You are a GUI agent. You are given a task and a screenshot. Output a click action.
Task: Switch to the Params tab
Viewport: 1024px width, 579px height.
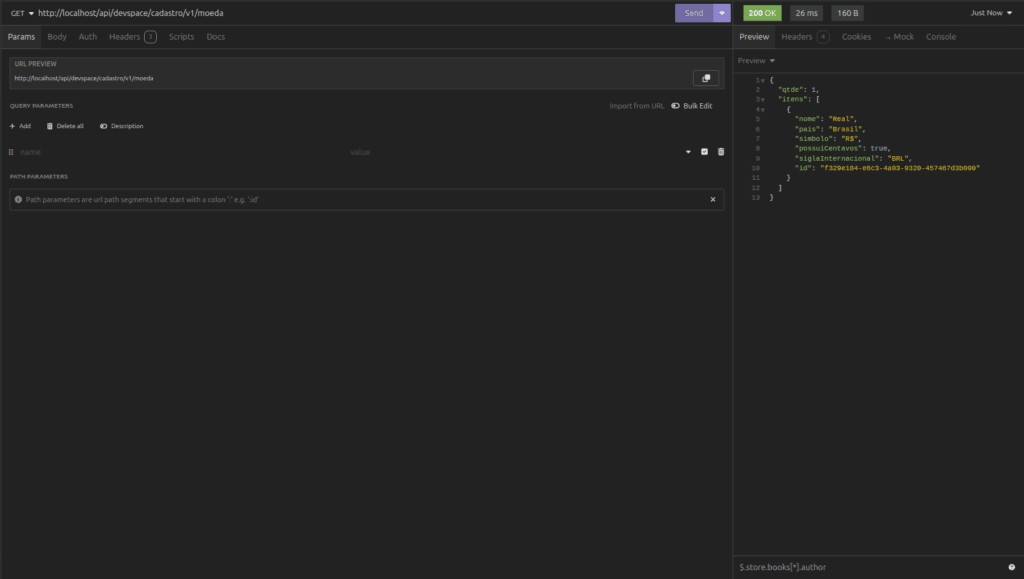(21, 37)
